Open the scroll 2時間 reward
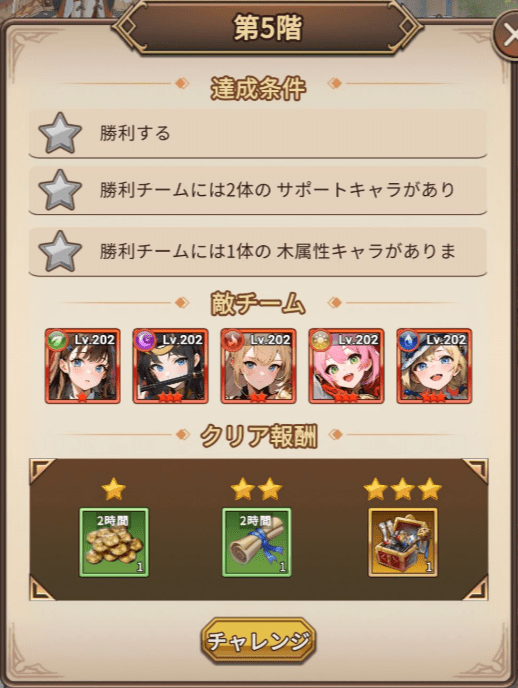 pos(257,542)
